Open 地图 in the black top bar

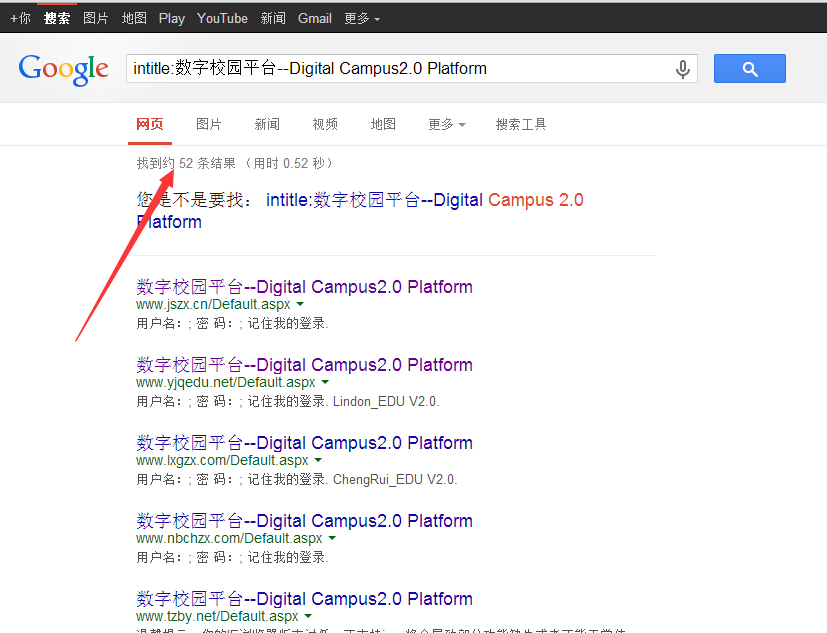coord(134,18)
